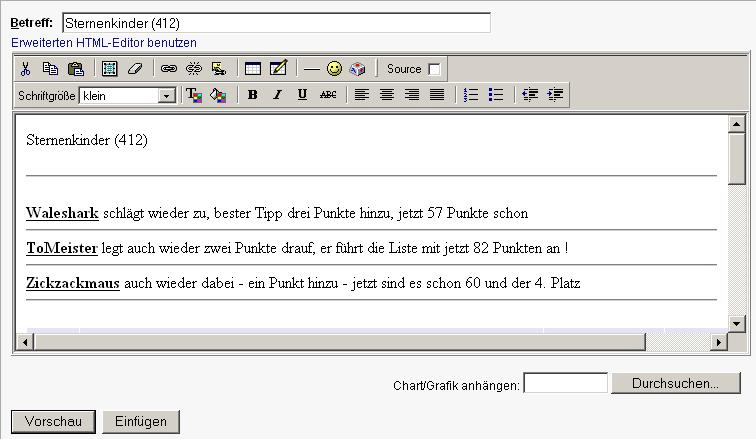Toggle italic formatting
The height and width of the screenshot is (439, 756).
click(x=277, y=95)
